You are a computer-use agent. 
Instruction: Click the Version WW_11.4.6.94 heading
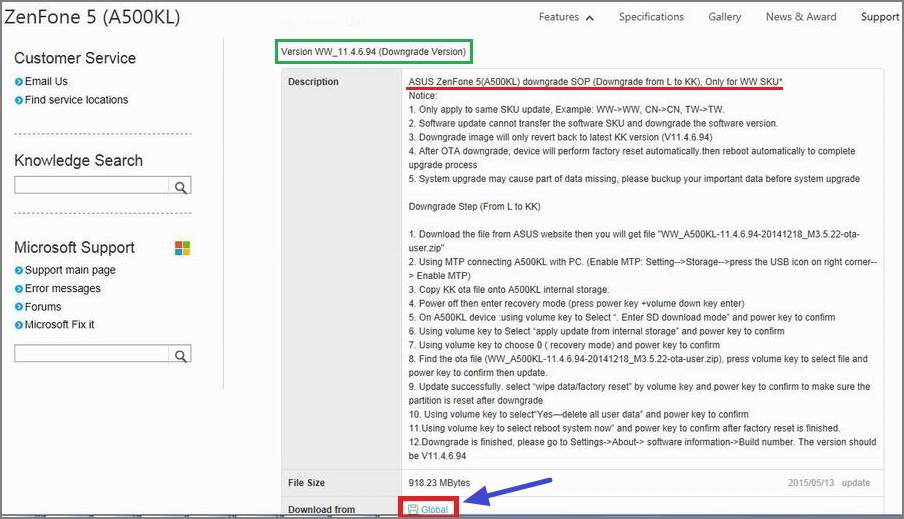373,50
